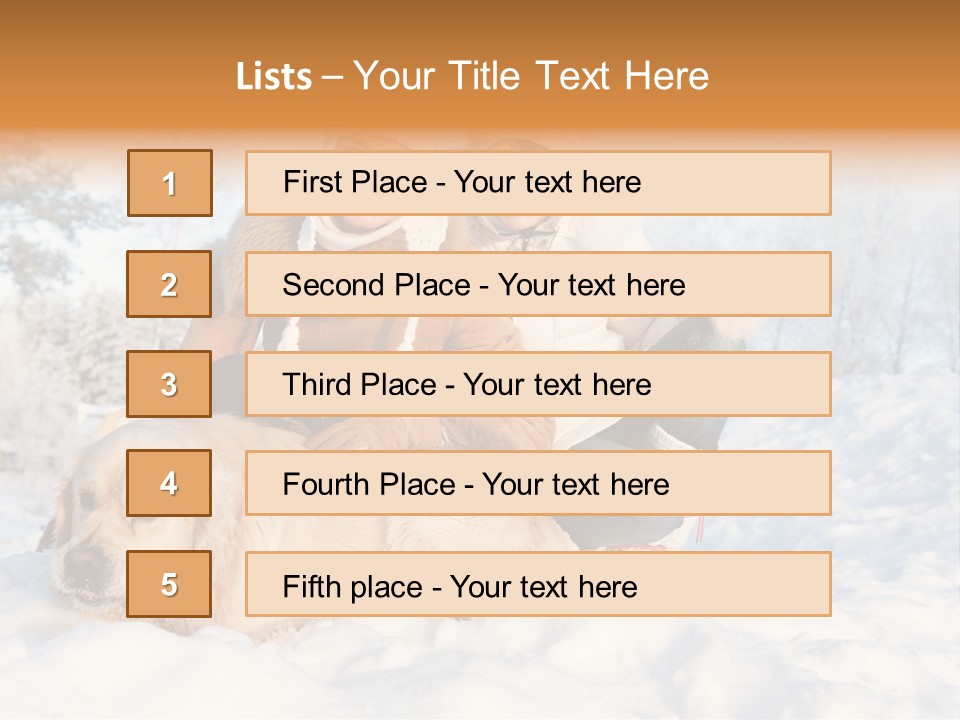Screen dimensions: 960x720
Task: Select the Third Place text box
Action: [x=538, y=384]
